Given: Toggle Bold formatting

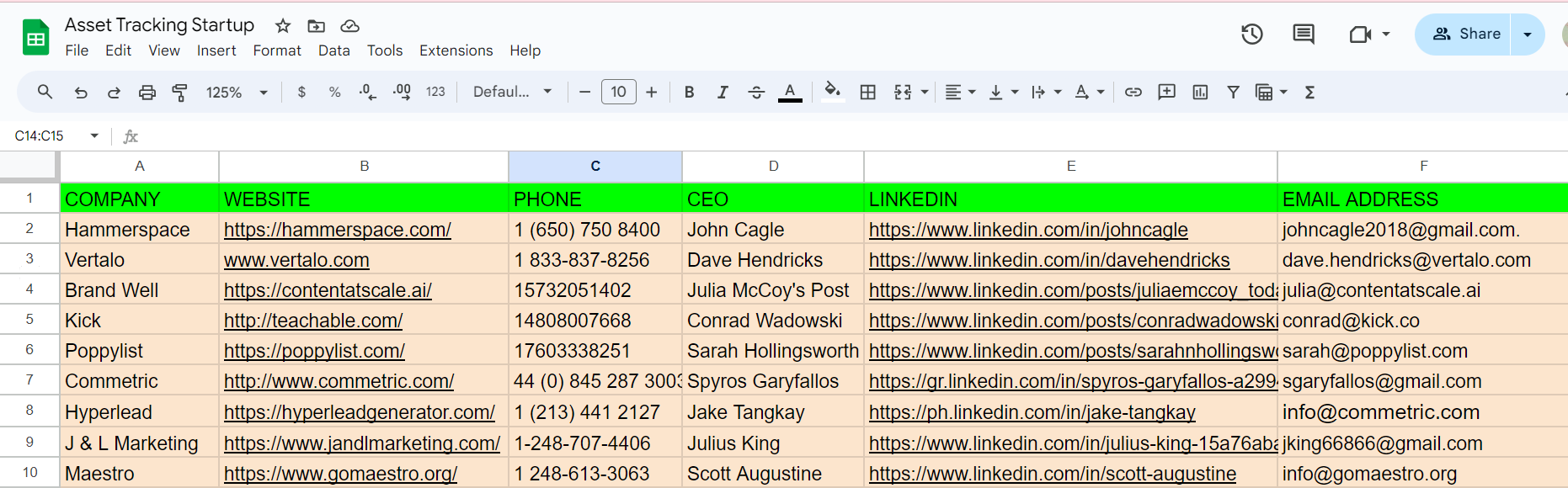Looking at the screenshot, I should click(689, 93).
